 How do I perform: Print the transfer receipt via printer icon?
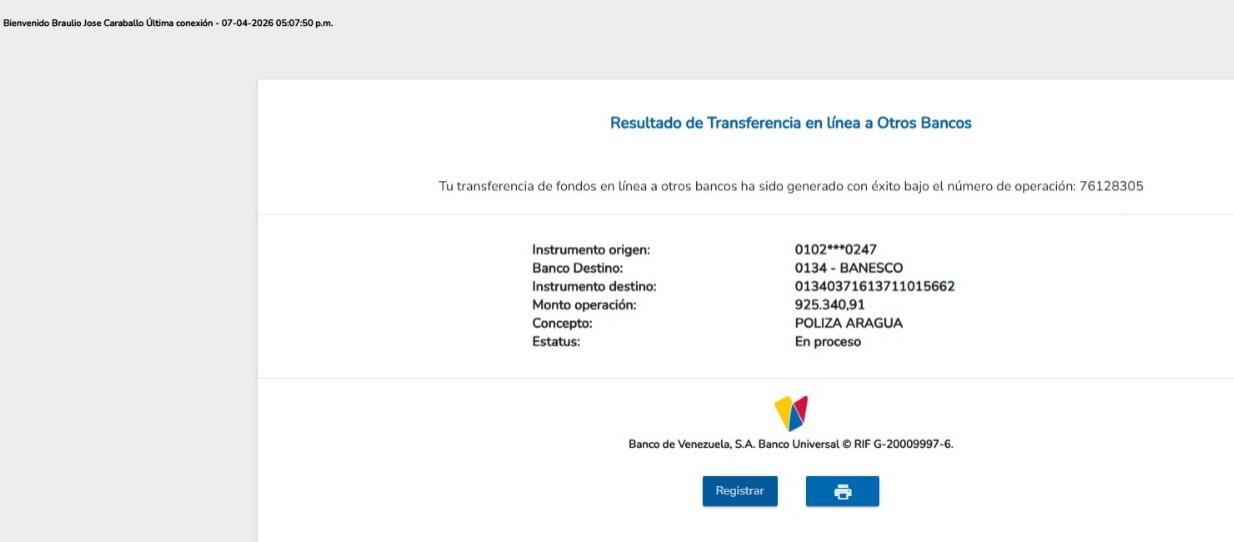(842, 491)
